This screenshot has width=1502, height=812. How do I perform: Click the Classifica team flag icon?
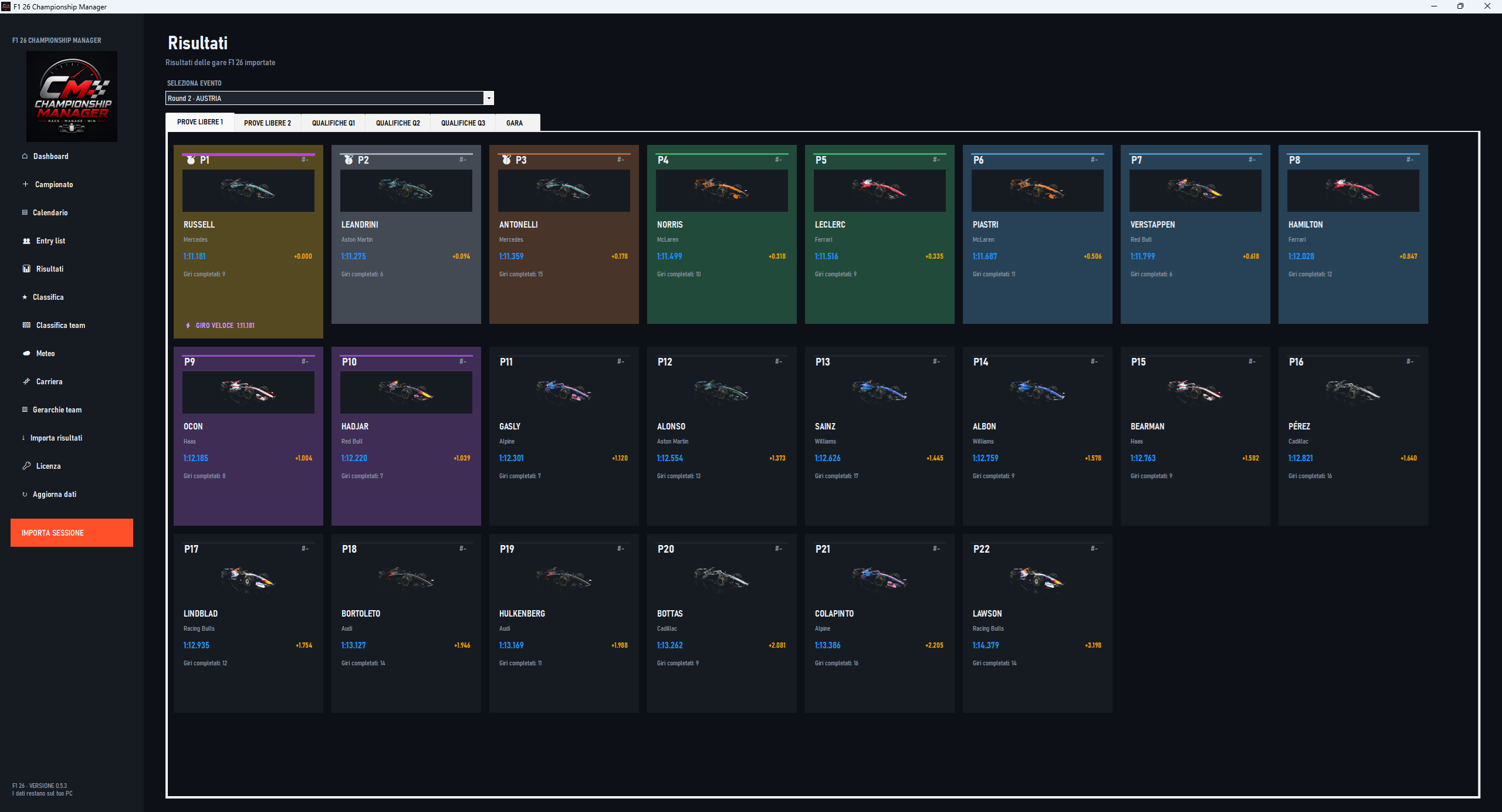click(x=26, y=325)
